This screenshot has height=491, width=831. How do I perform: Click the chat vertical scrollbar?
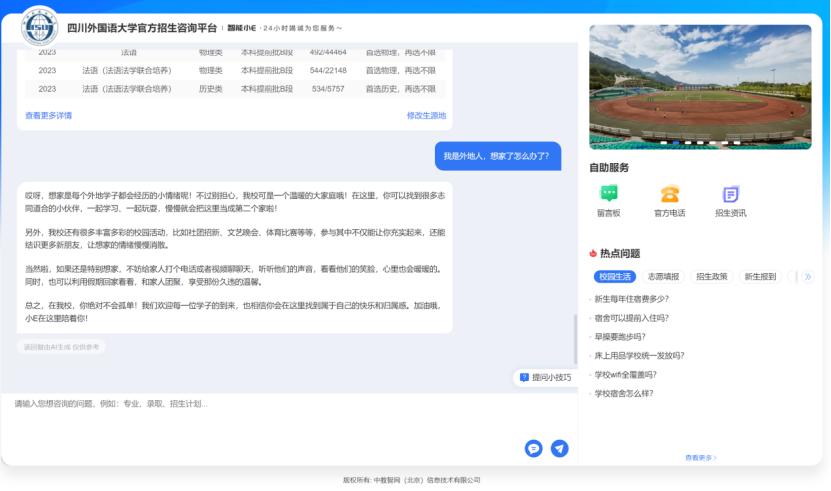click(574, 340)
